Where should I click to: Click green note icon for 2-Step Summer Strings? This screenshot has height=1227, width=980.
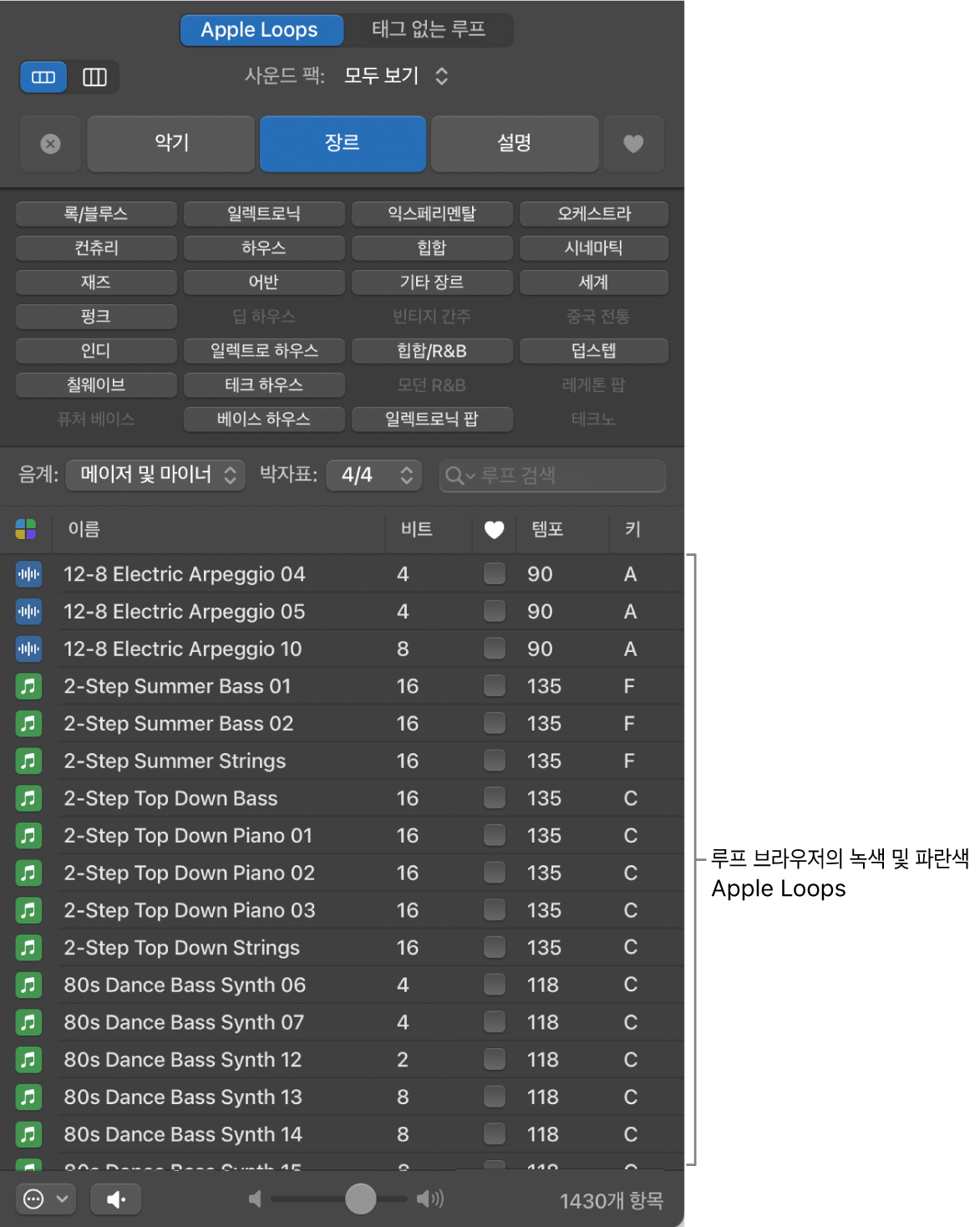(28, 761)
